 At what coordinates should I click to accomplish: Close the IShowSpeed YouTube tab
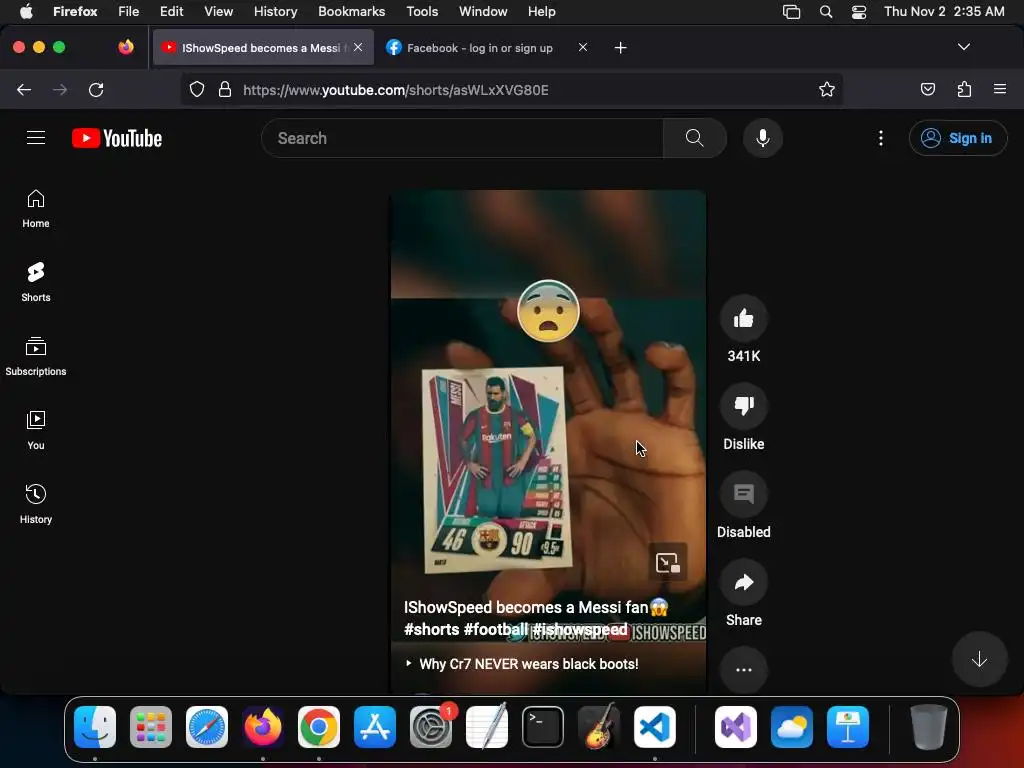pyautogui.click(x=358, y=47)
